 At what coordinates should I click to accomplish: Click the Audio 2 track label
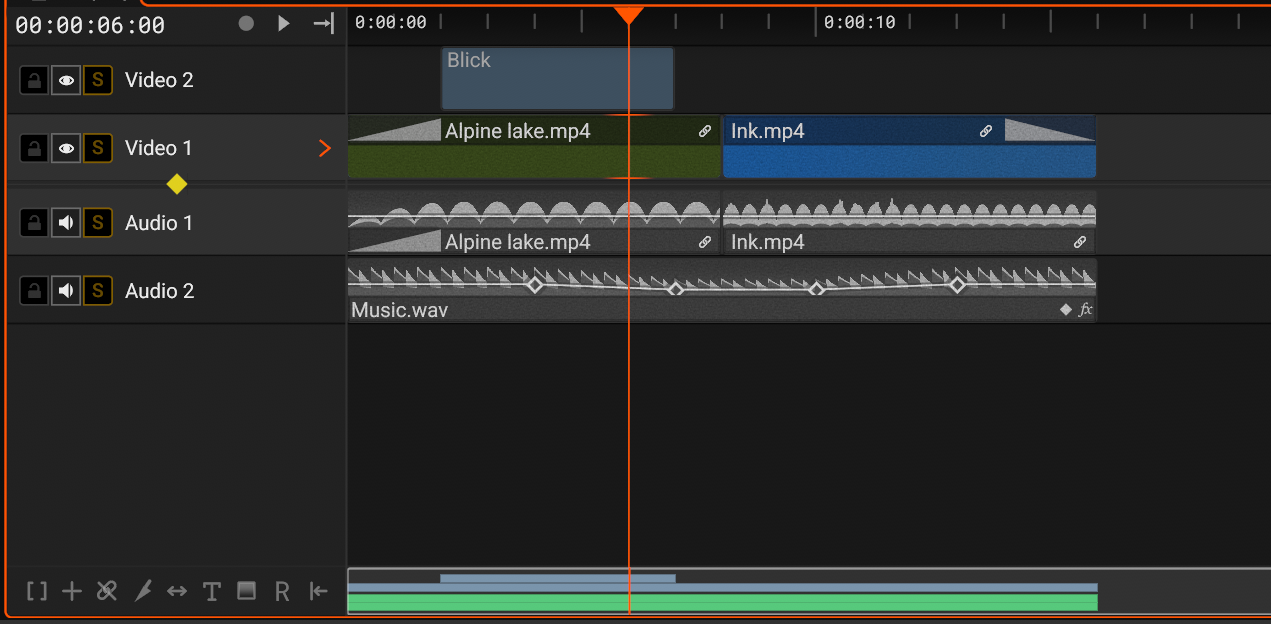[x=159, y=291]
